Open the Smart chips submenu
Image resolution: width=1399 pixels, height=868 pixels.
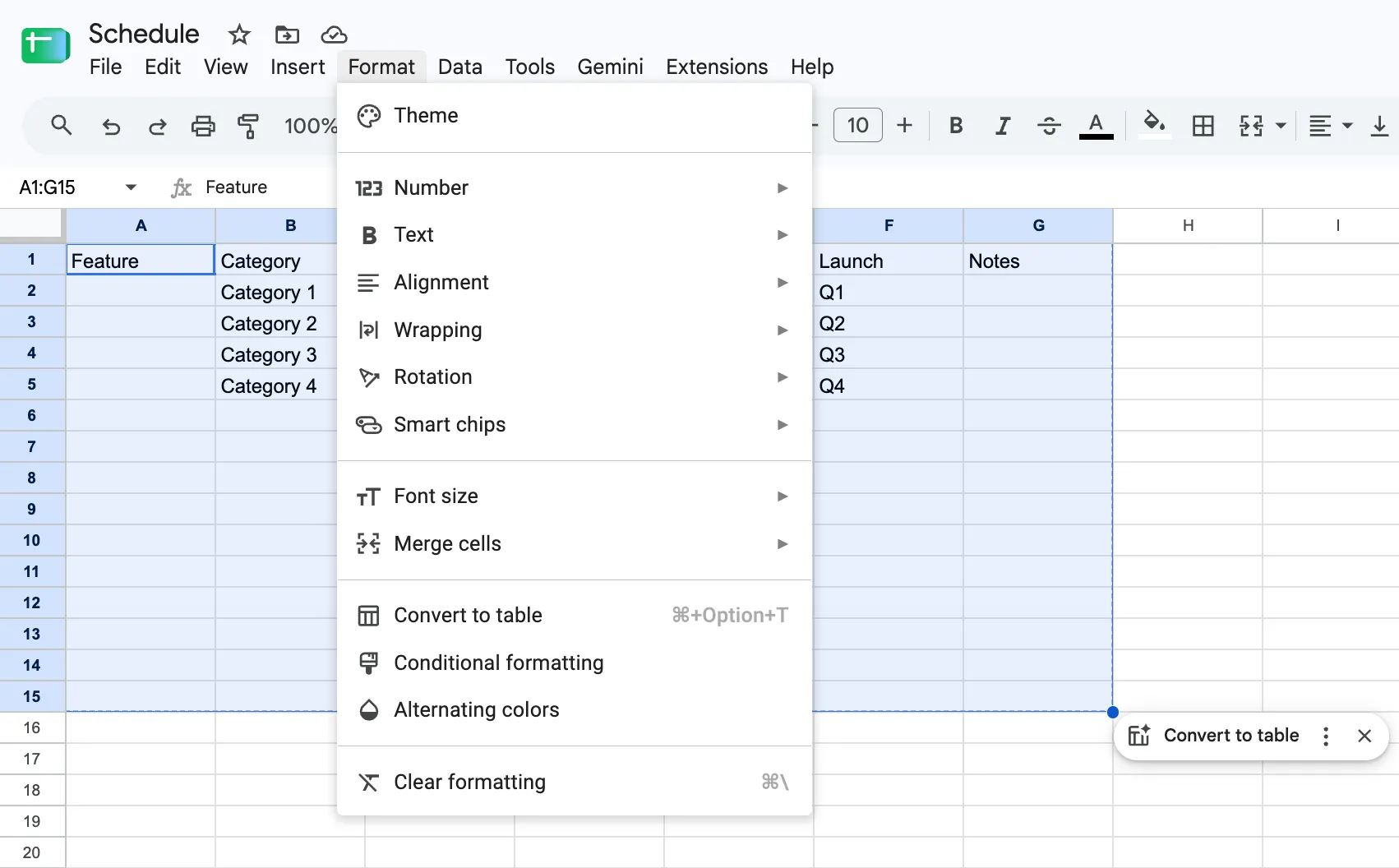pyautogui.click(x=574, y=425)
